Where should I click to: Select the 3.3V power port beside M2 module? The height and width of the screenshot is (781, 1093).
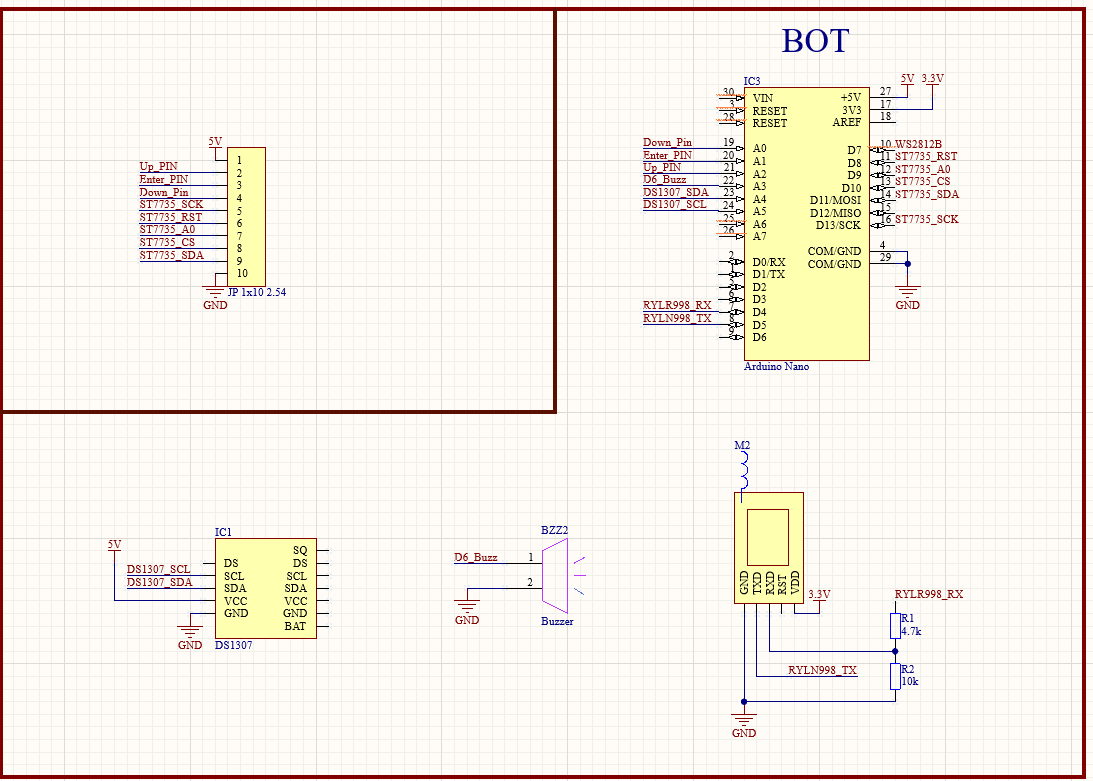819,595
